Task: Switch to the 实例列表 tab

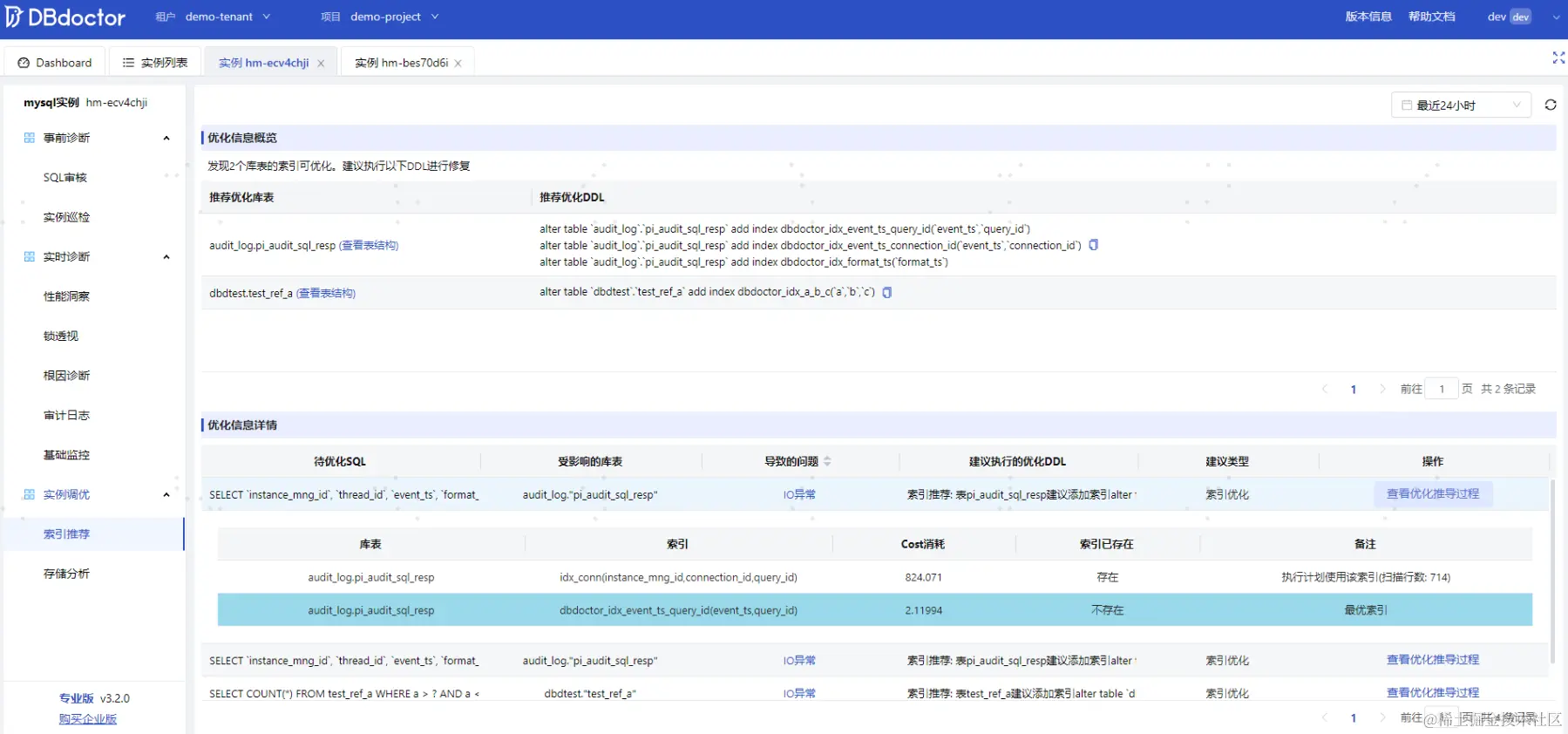Action: 155,63
